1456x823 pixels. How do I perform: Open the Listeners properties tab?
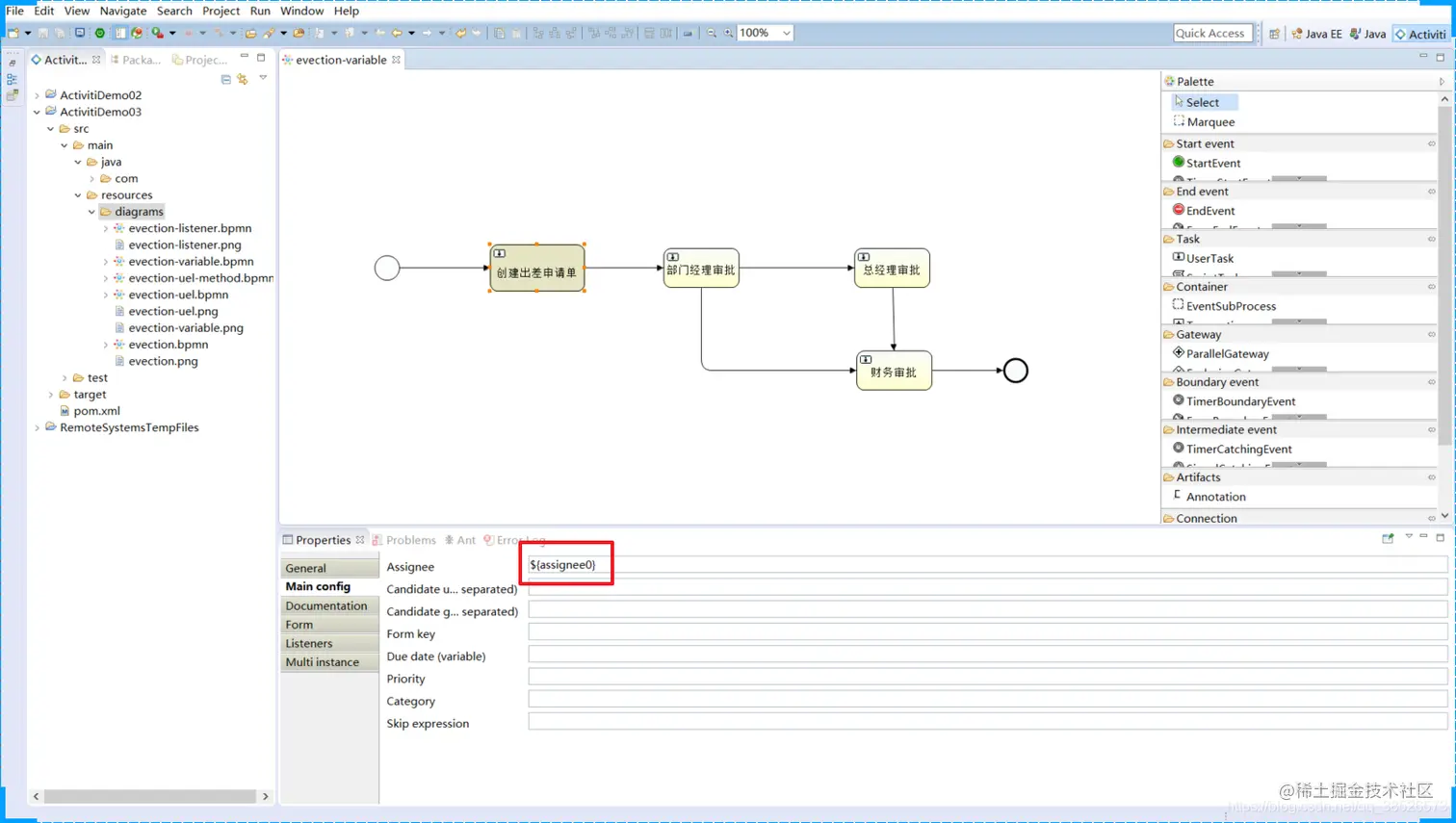[x=329, y=643]
